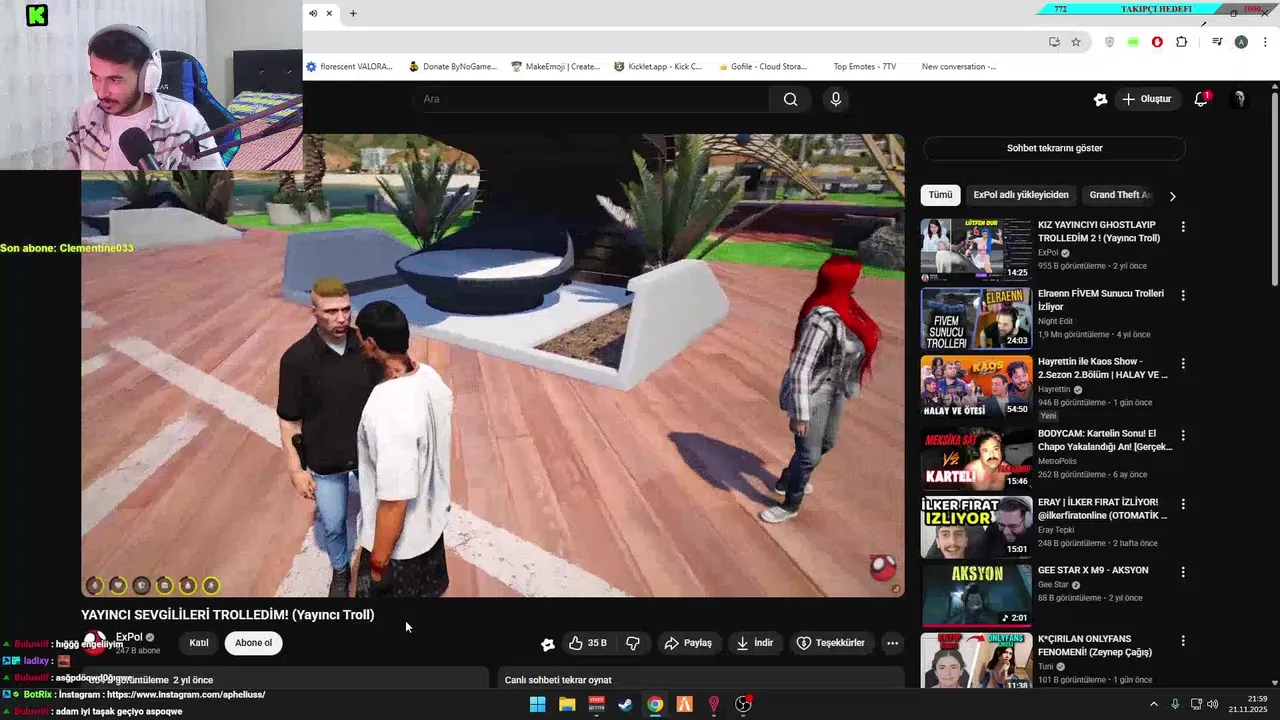The image size is (1280, 720).
Task: Share the video via Paylaş
Action: [x=688, y=643]
